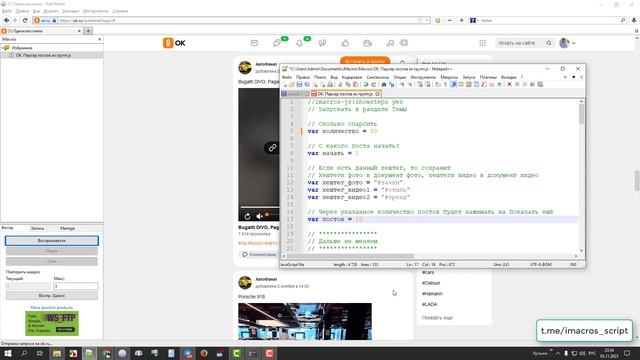The width and height of the screenshot is (640, 360).
Task: Open the Windows Start menu
Action: coord(8,353)
